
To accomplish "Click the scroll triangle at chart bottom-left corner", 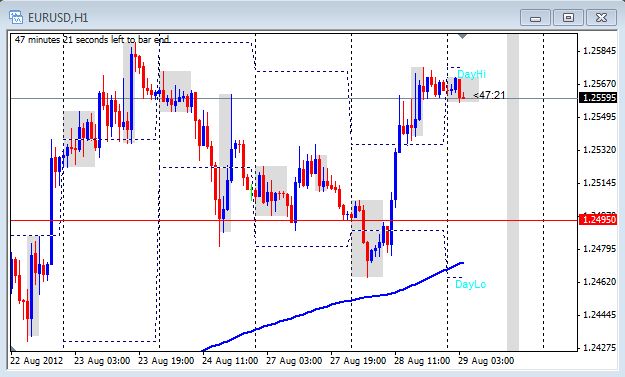I will pos(14,348).
